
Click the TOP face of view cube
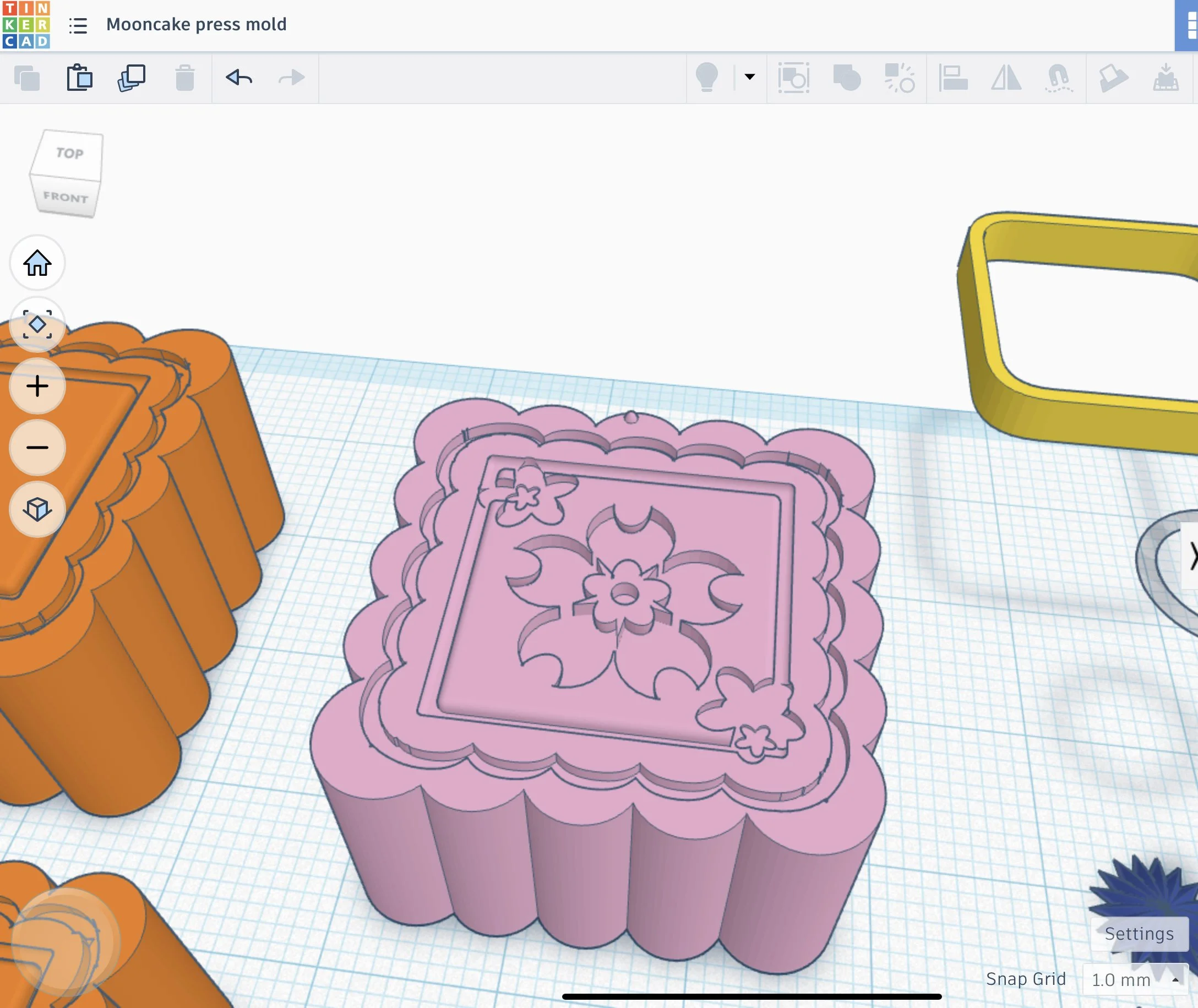point(70,153)
